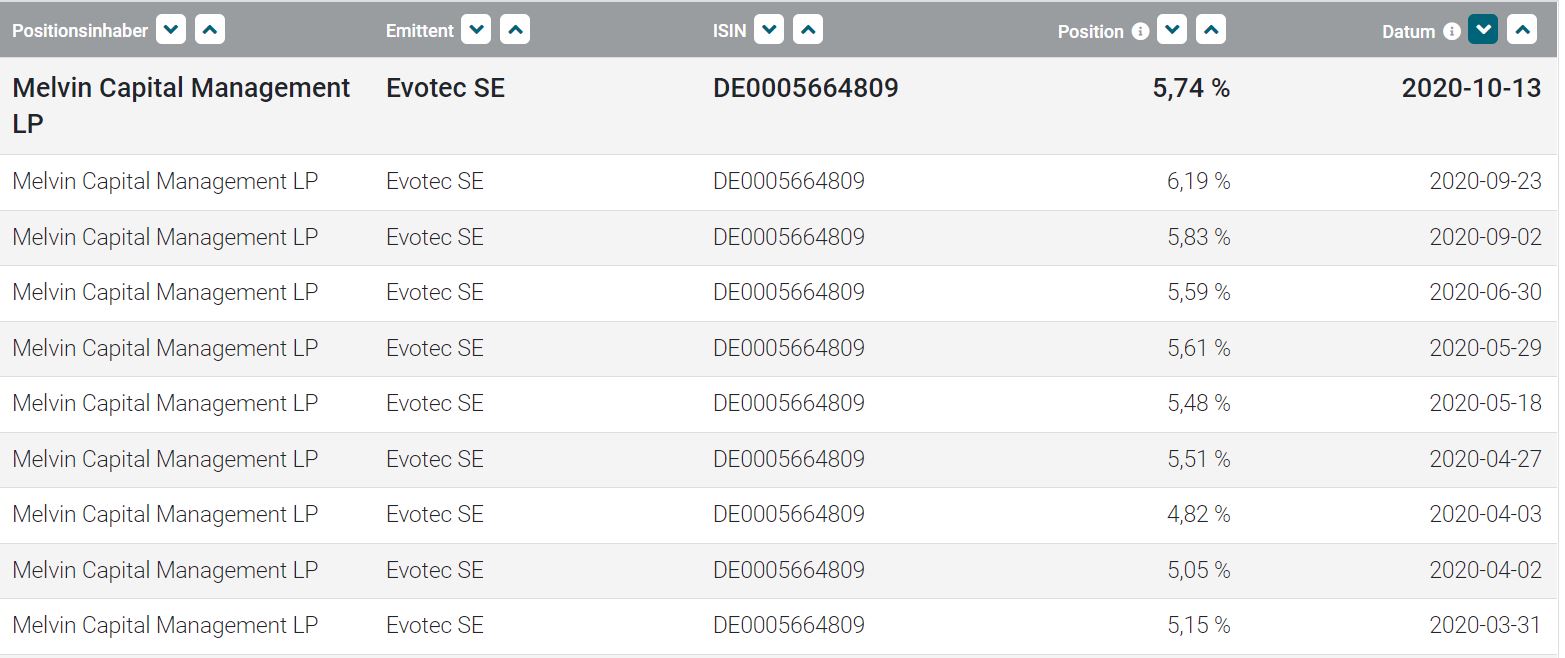Sort Positionsinhaber column ascending
1565x658 pixels.
point(210,31)
